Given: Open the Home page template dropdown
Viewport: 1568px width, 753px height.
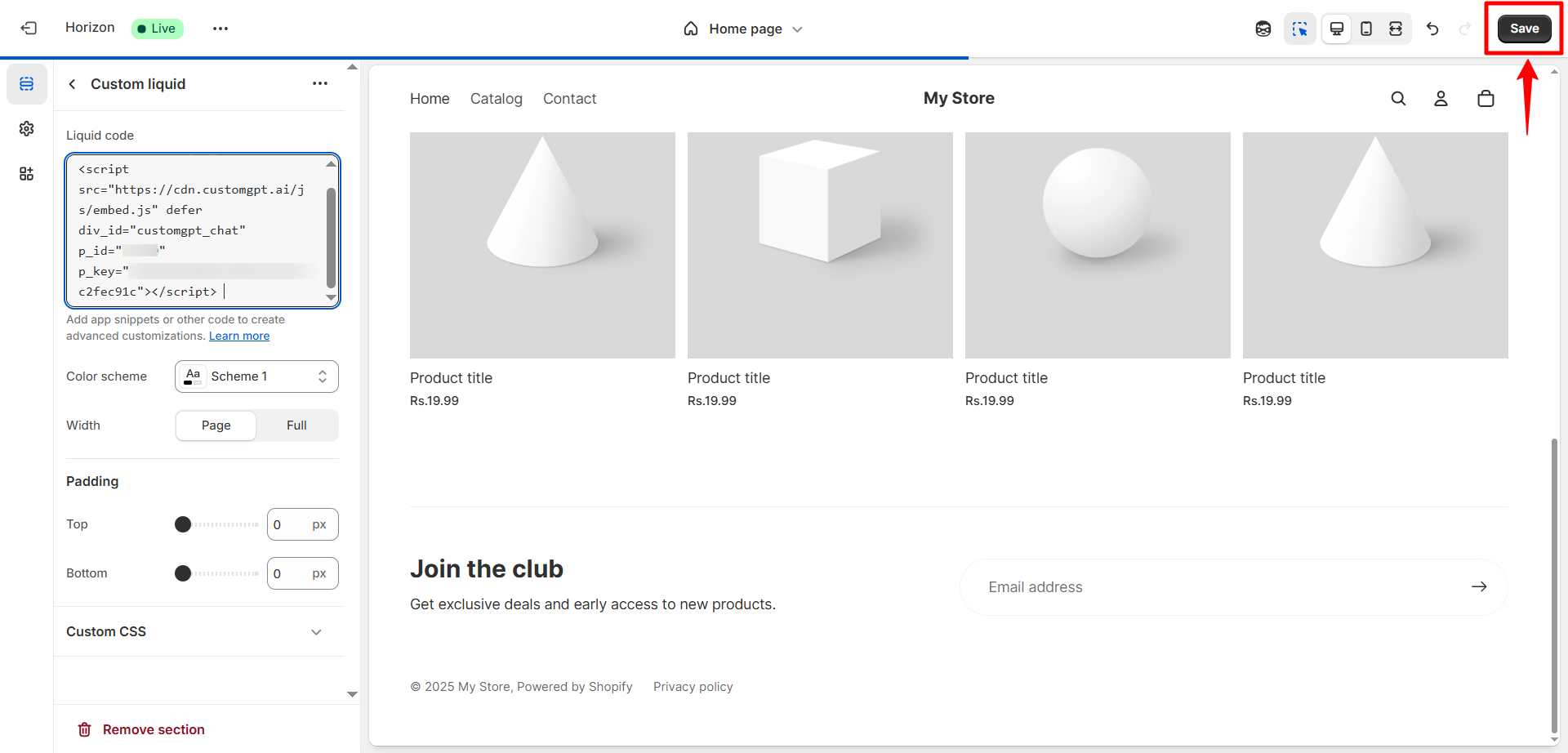Looking at the screenshot, I should [744, 29].
